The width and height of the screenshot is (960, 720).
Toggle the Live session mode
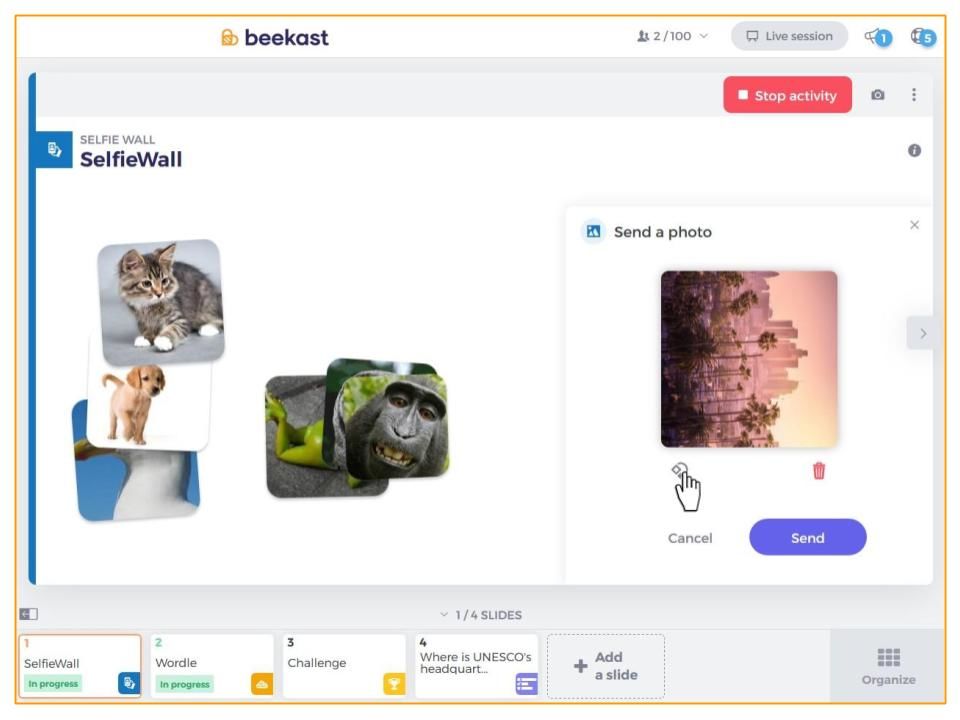[x=789, y=36]
